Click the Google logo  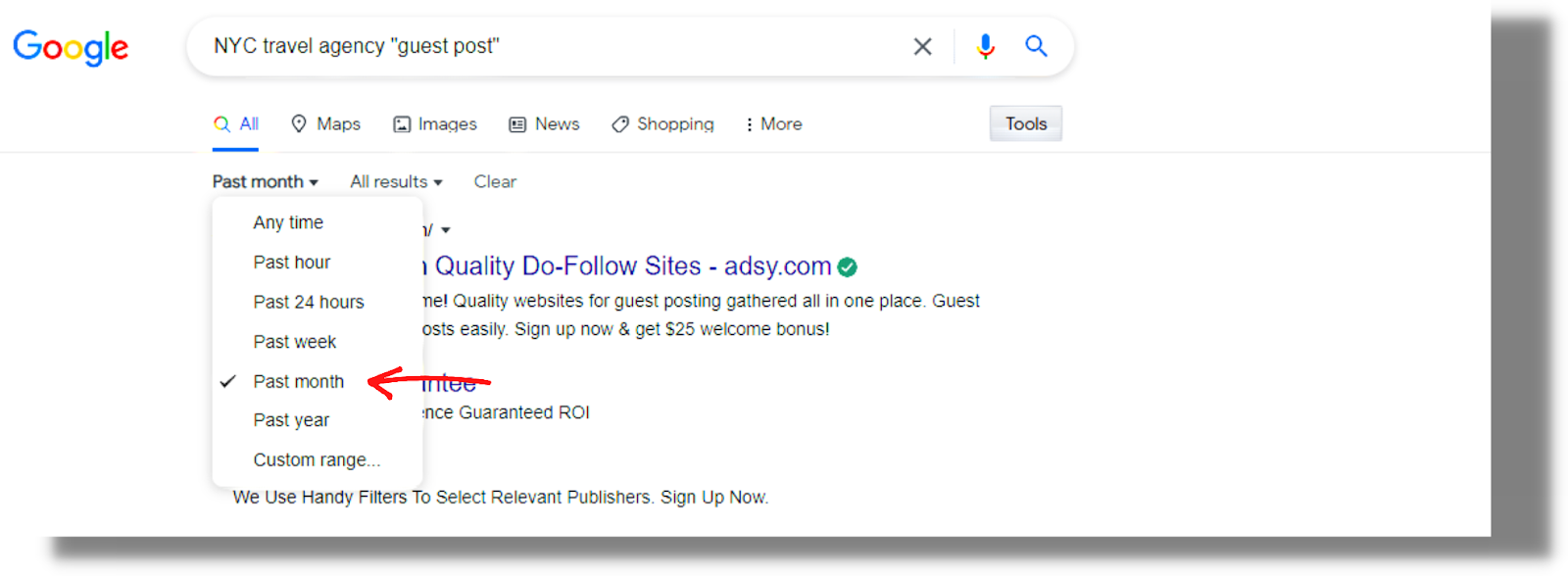[71, 47]
